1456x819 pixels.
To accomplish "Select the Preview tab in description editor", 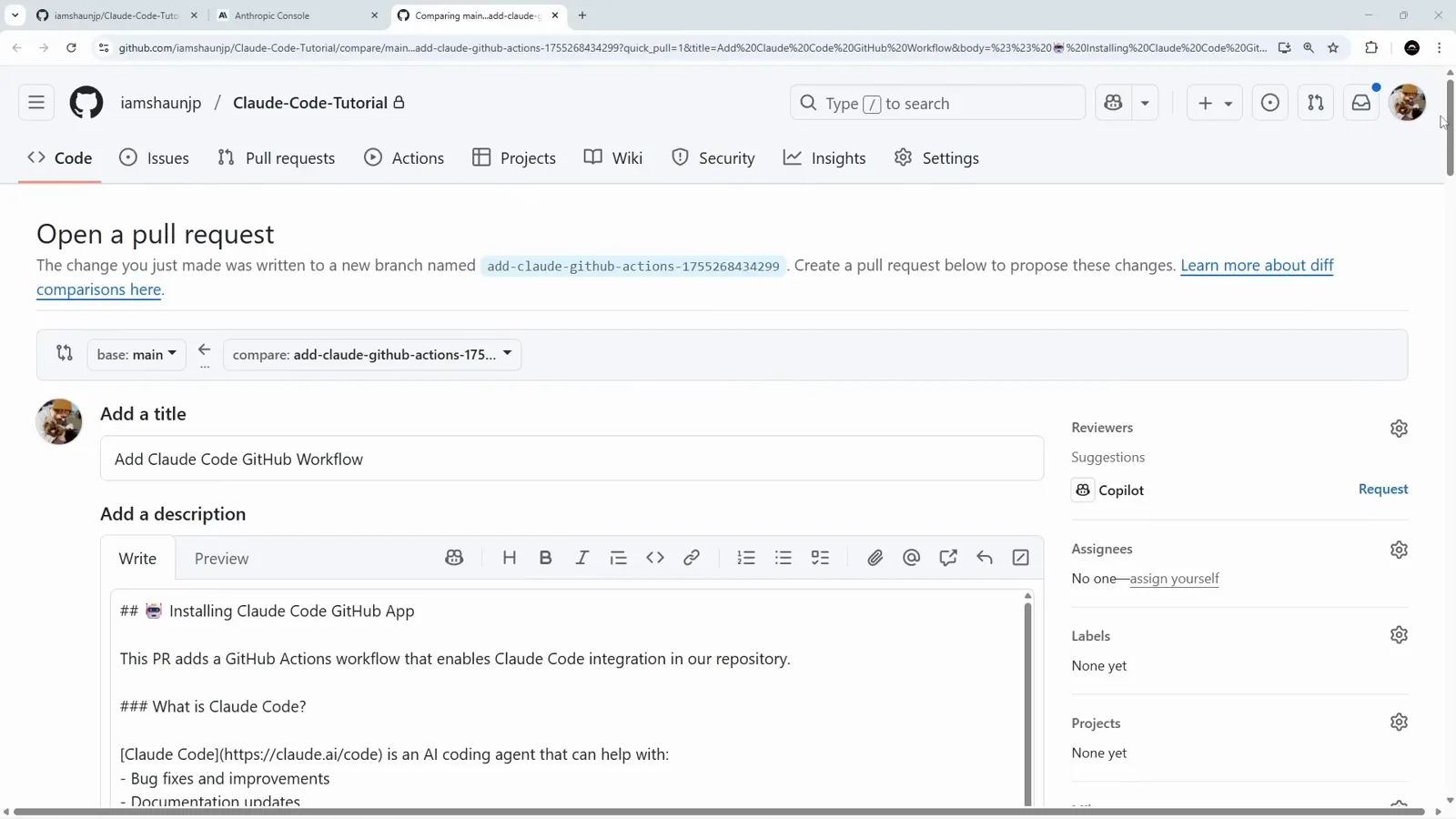I will (221, 558).
